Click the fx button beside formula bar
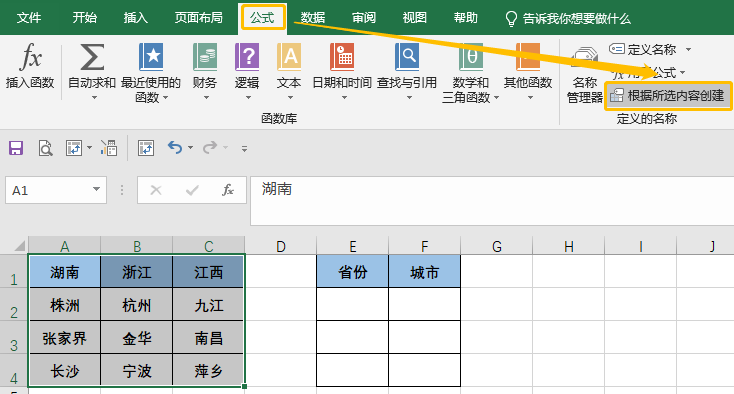 coord(228,190)
